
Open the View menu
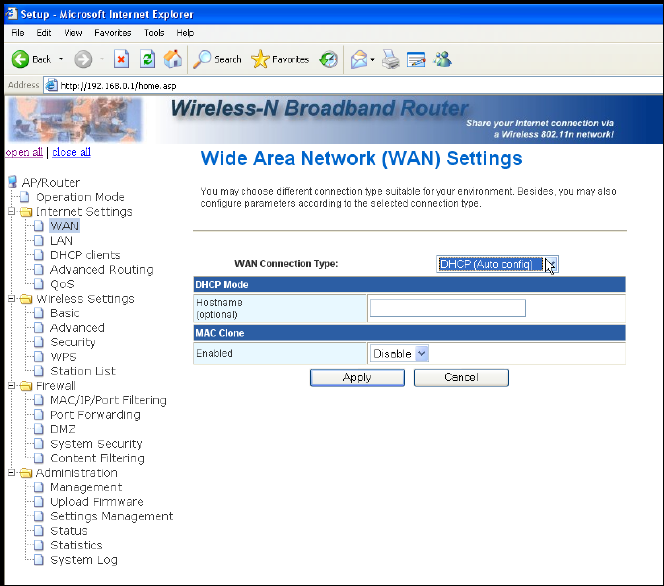(73, 33)
